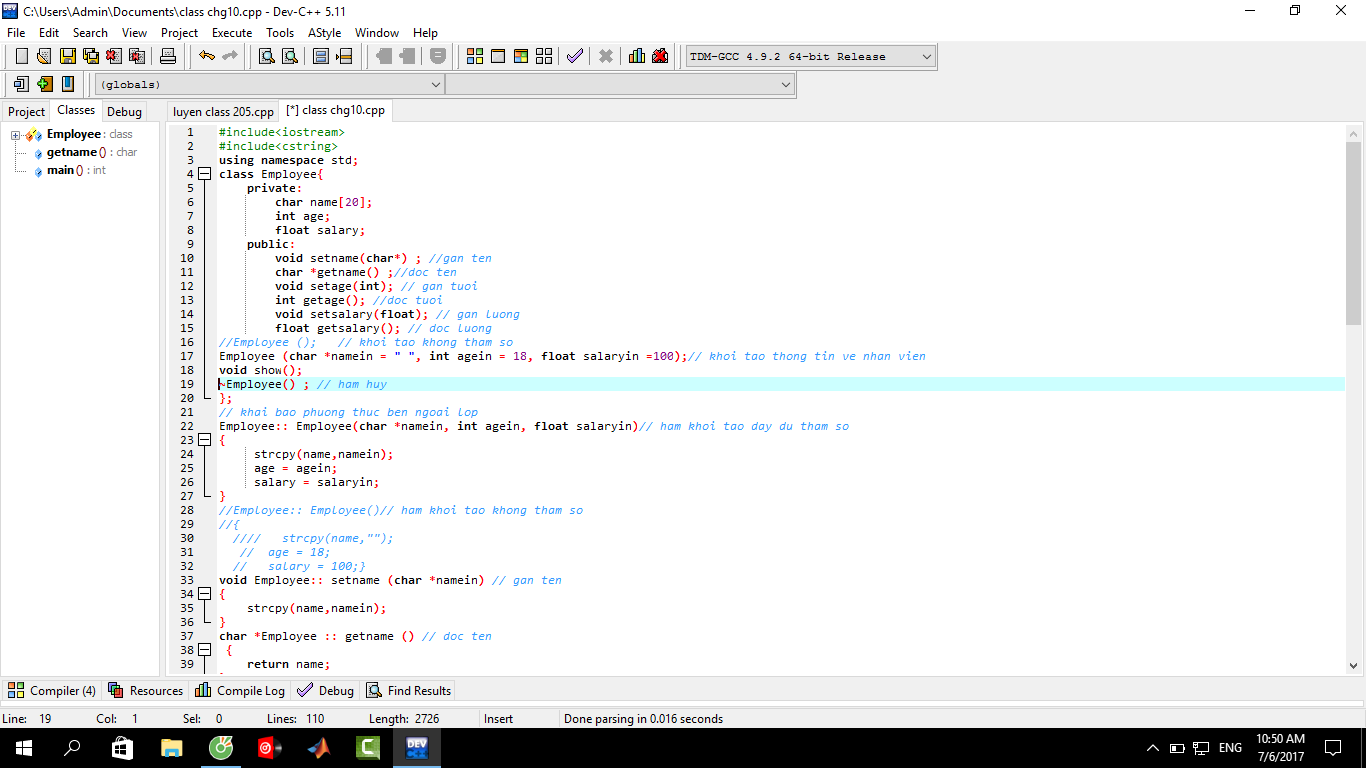Click the Save file floppy icon

click(68, 56)
